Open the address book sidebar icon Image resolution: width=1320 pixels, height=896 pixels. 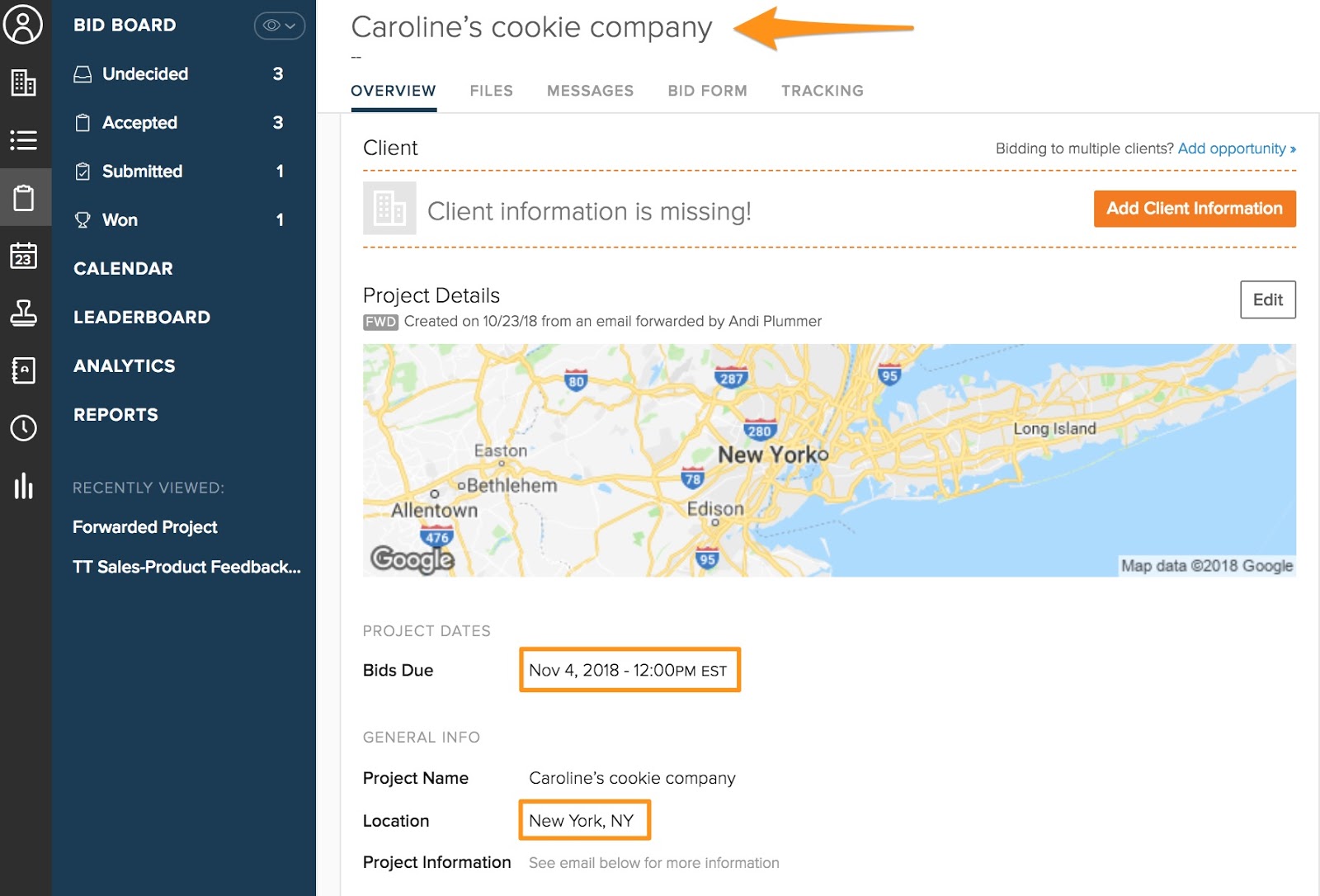[x=23, y=370]
